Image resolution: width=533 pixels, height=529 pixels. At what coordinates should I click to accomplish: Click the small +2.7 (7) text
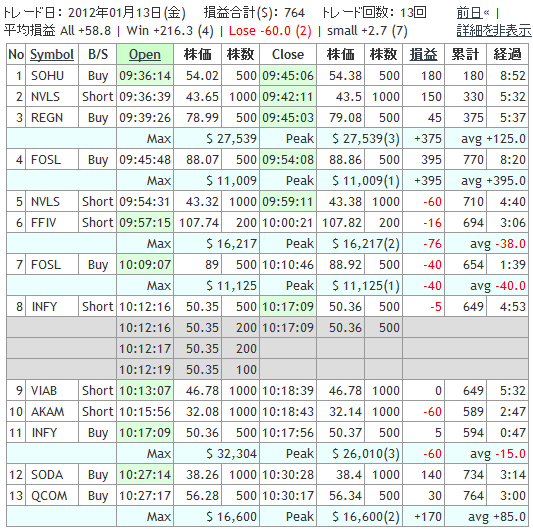[x=367, y=31]
